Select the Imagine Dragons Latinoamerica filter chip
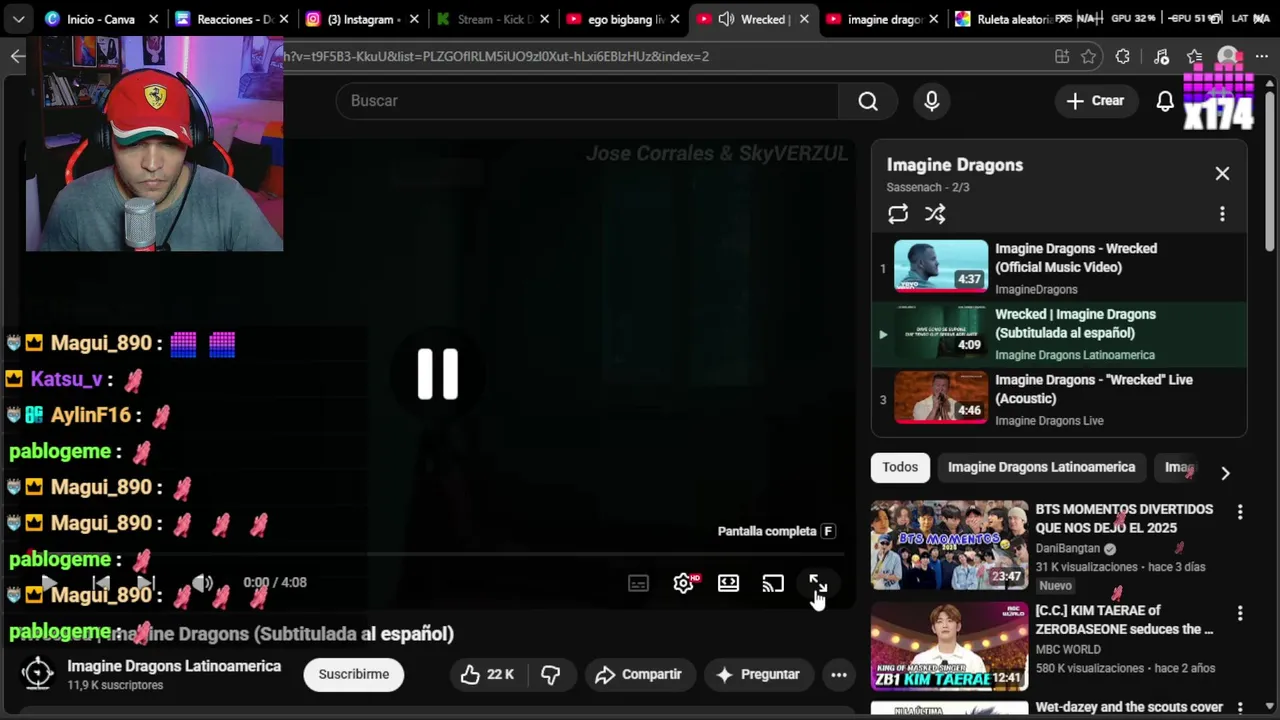The height and width of the screenshot is (720, 1280). [x=1041, y=468]
